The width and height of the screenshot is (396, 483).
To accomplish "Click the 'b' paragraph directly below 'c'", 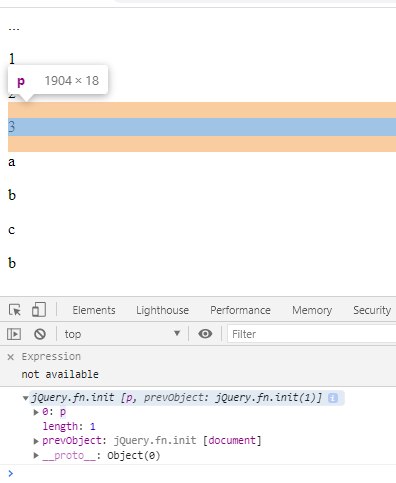I will 12,263.
